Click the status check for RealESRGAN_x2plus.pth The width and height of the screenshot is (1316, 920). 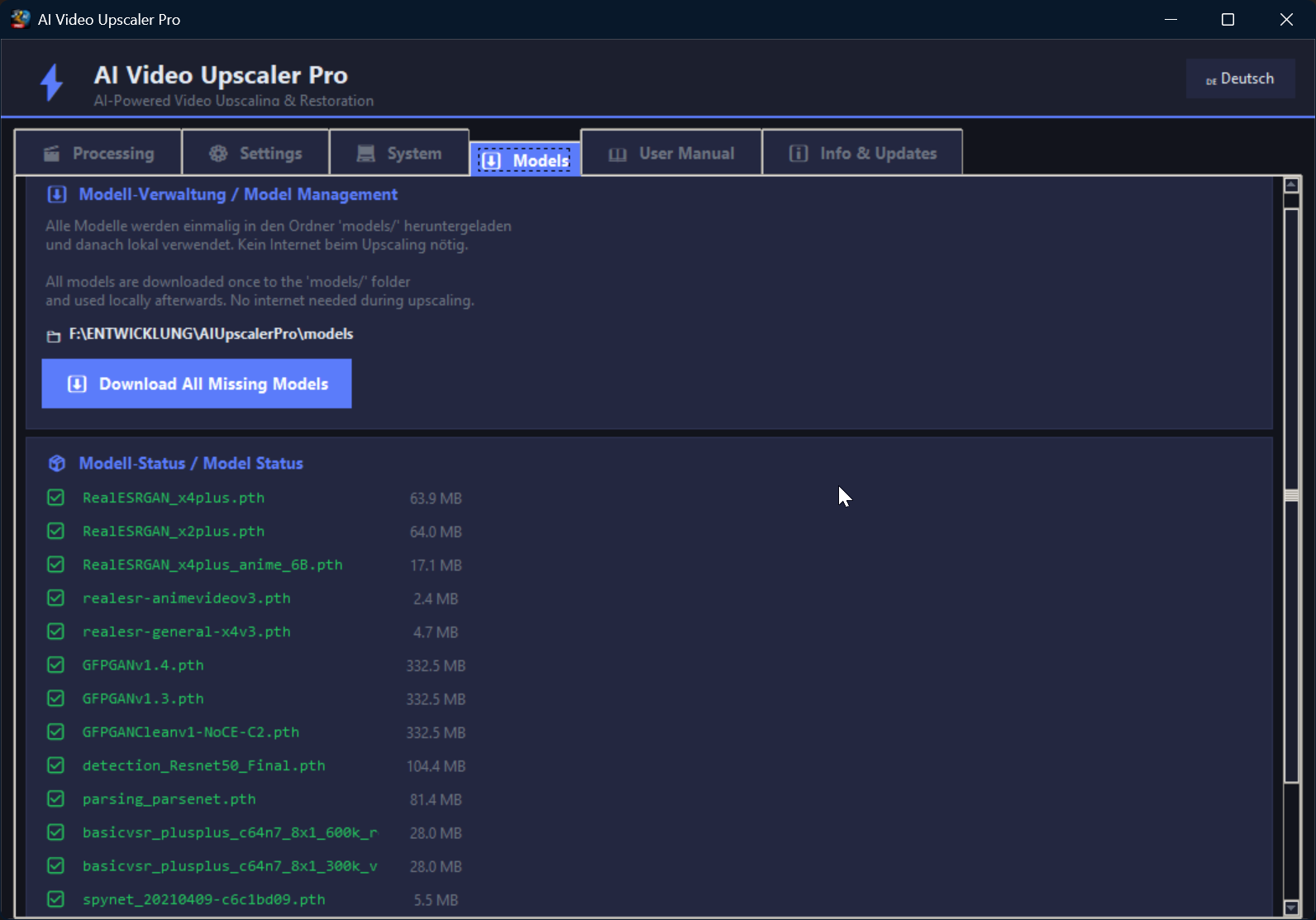pyautogui.click(x=55, y=531)
